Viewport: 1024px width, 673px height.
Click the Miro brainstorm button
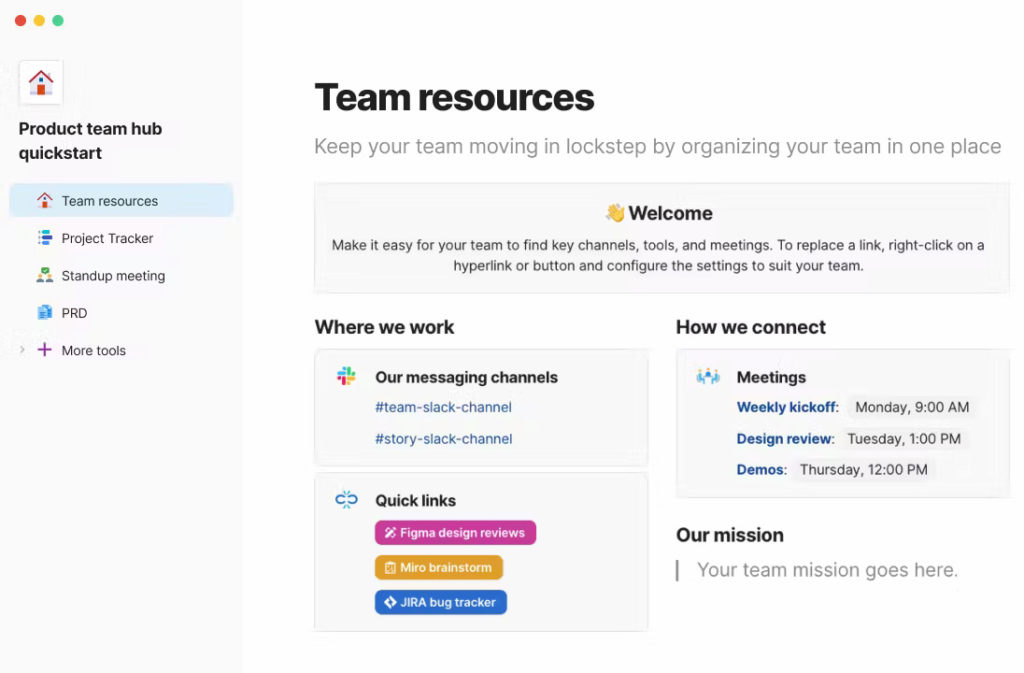coord(438,567)
